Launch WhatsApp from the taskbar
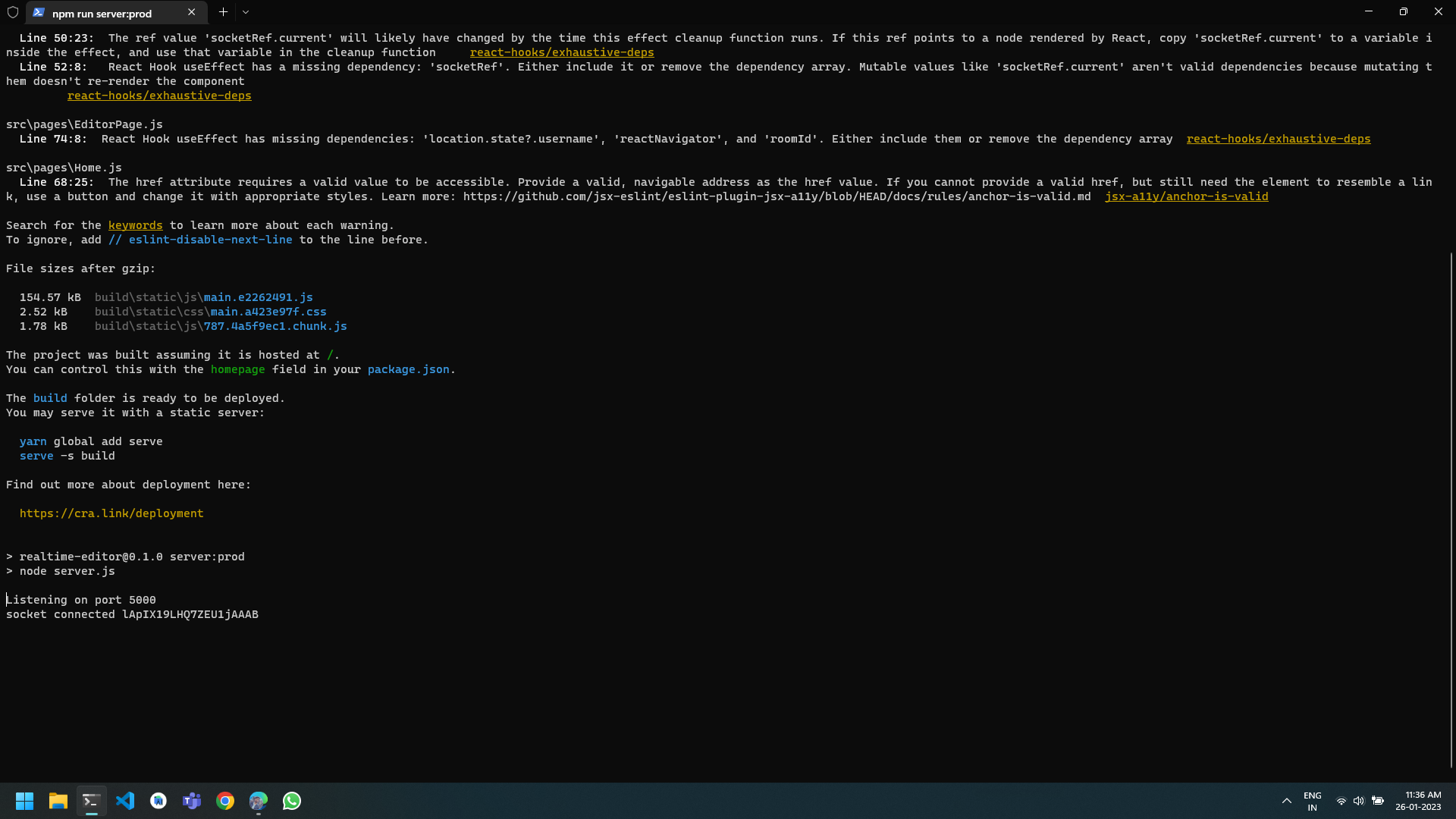 (291, 801)
